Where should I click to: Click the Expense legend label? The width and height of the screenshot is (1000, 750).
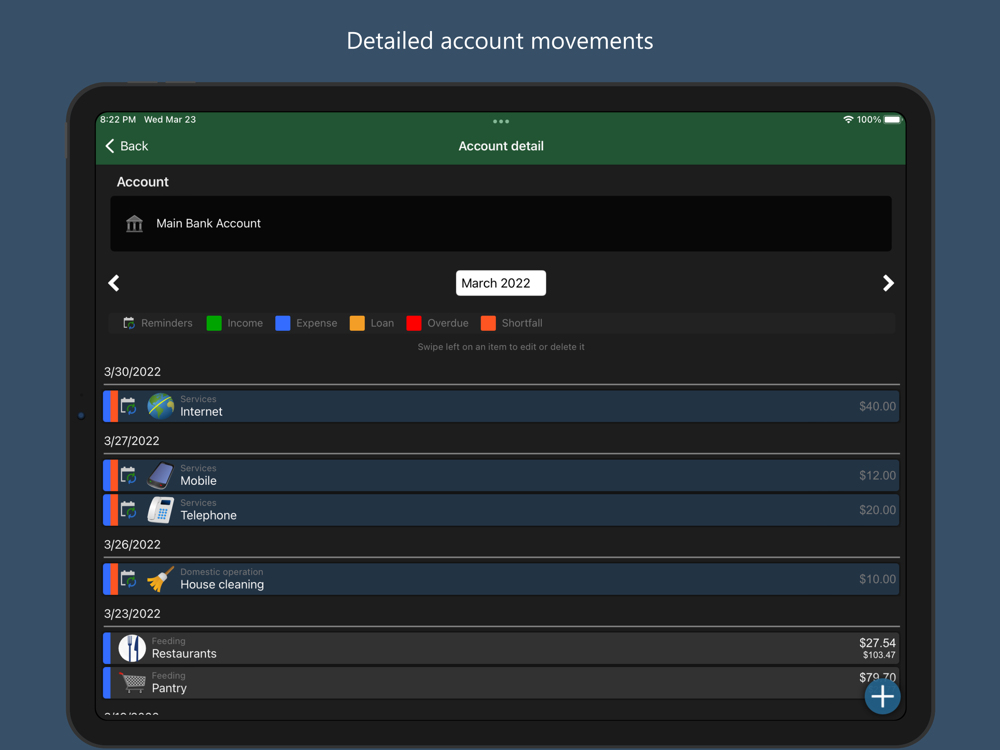(x=316, y=323)
